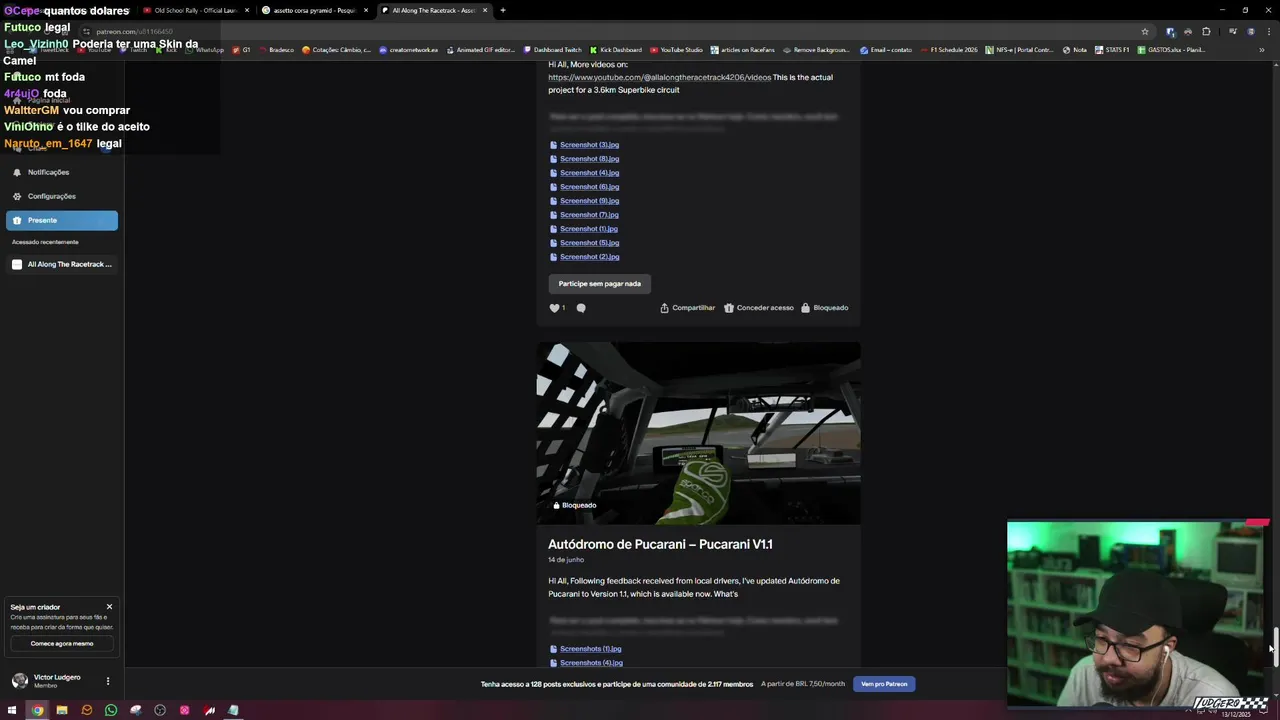Click the Vem pro Patreon button
Viewport: 1280px width, 720px height.
[884, 684]
